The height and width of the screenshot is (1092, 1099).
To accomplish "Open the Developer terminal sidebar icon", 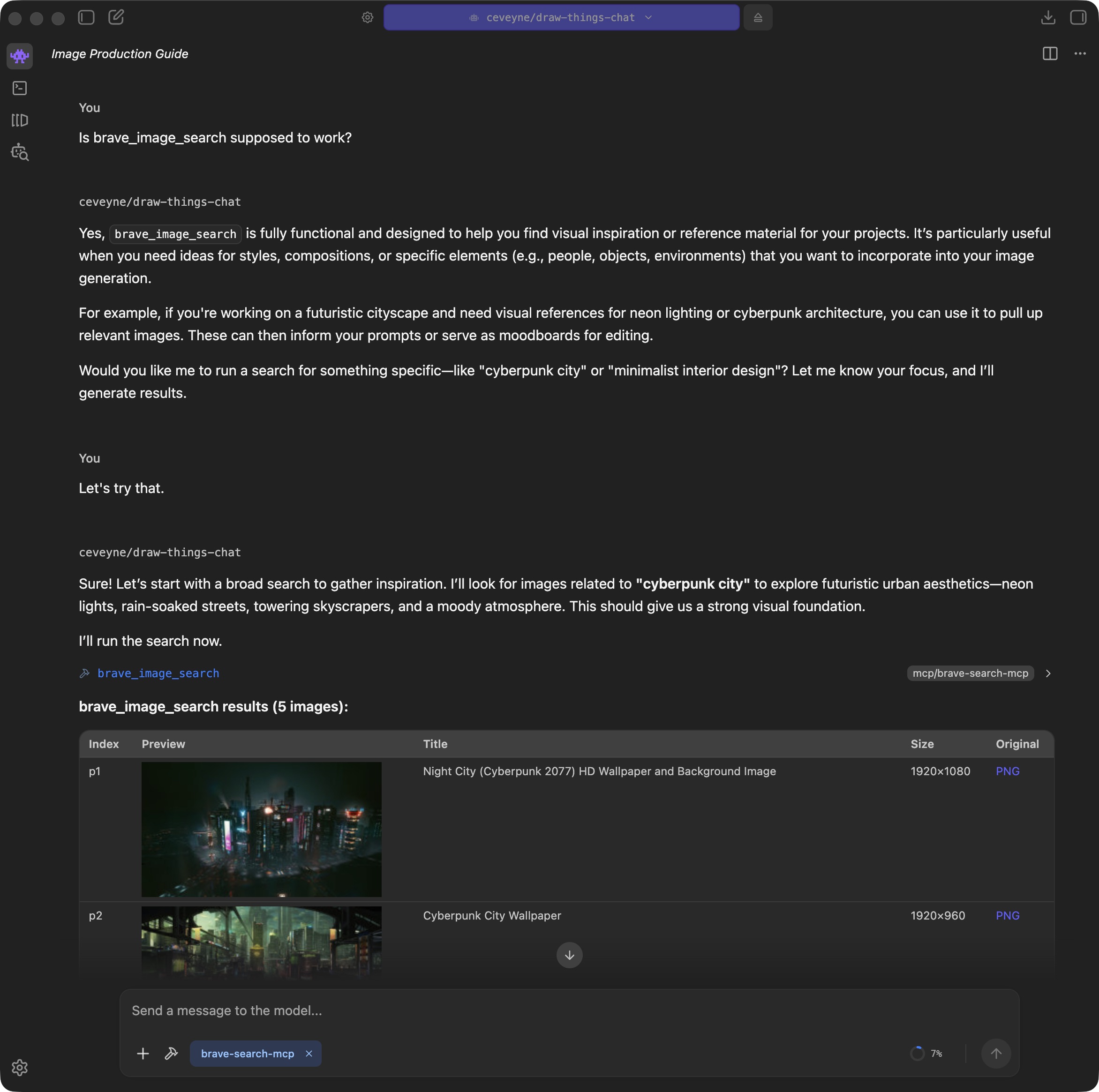I will (20, 88).
